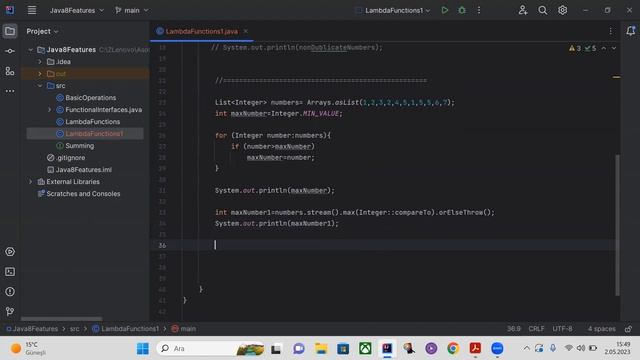Change 4 spaces indentation setting
640x360 pixels.
[601, 329]
